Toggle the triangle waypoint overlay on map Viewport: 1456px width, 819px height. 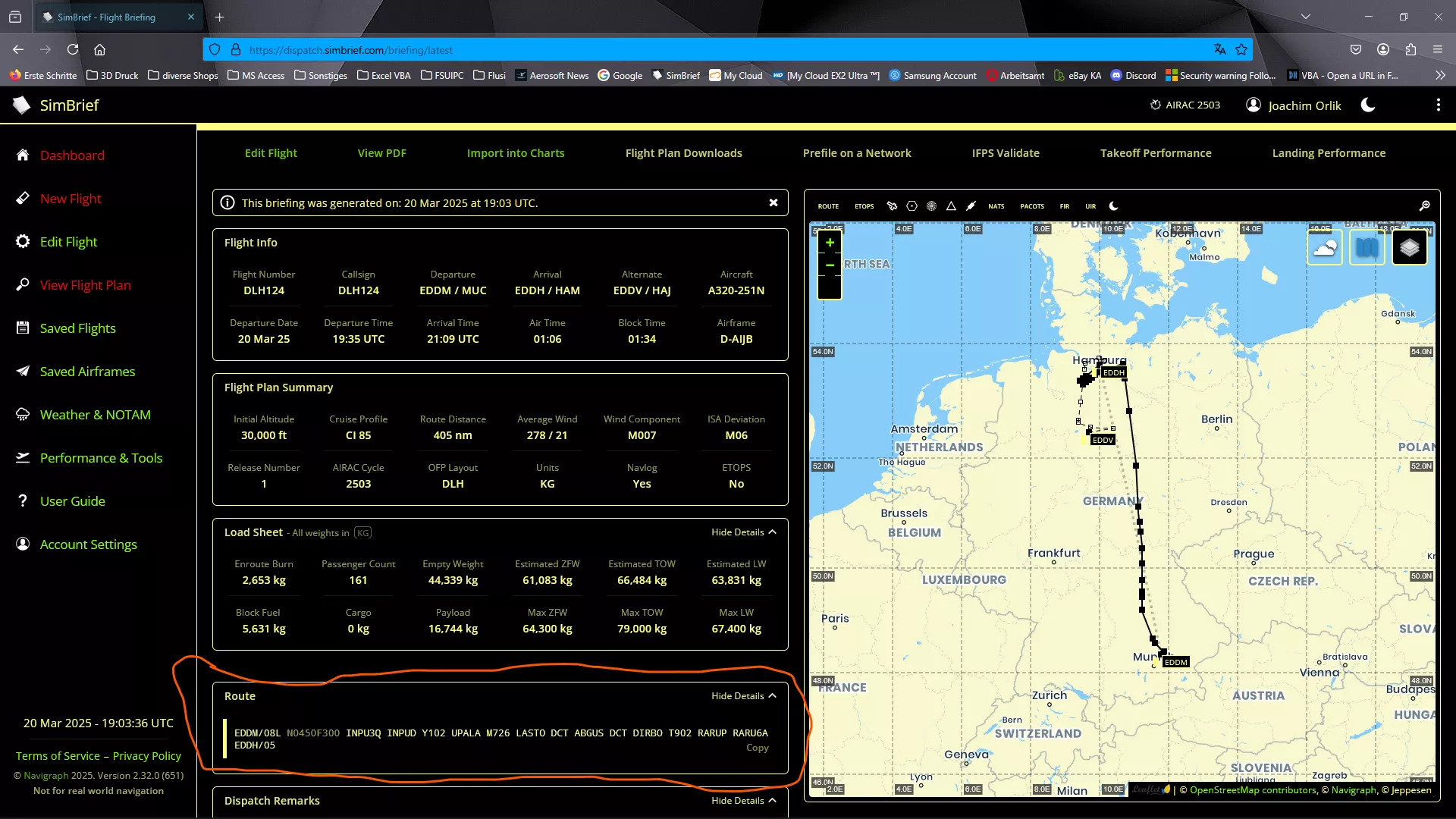click(951, 206)
